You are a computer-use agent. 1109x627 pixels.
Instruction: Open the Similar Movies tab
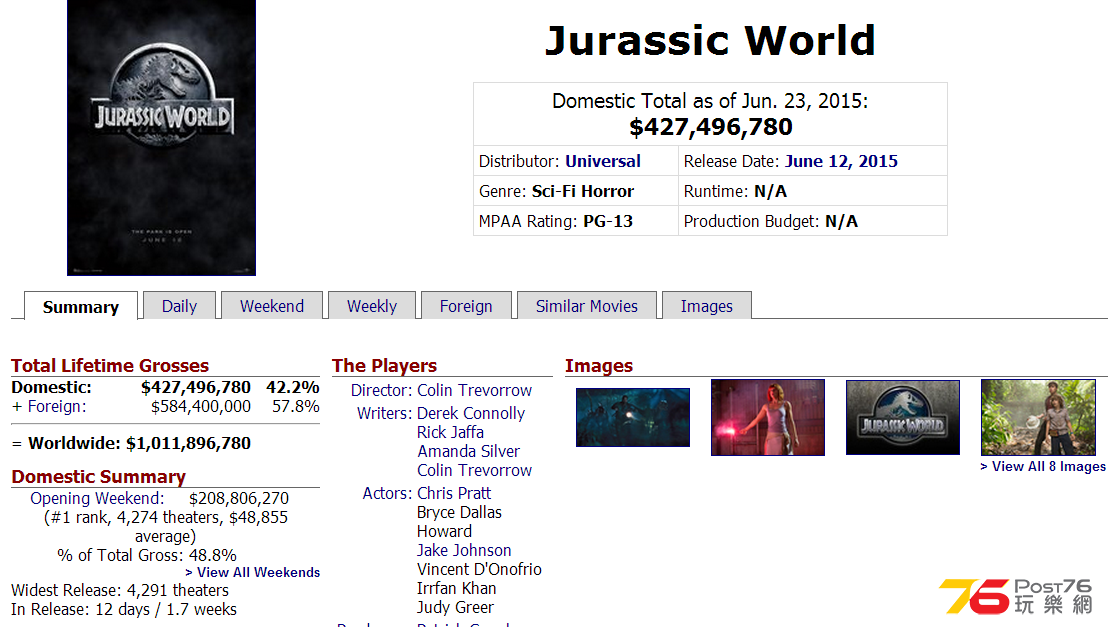(x=587, y=306)
